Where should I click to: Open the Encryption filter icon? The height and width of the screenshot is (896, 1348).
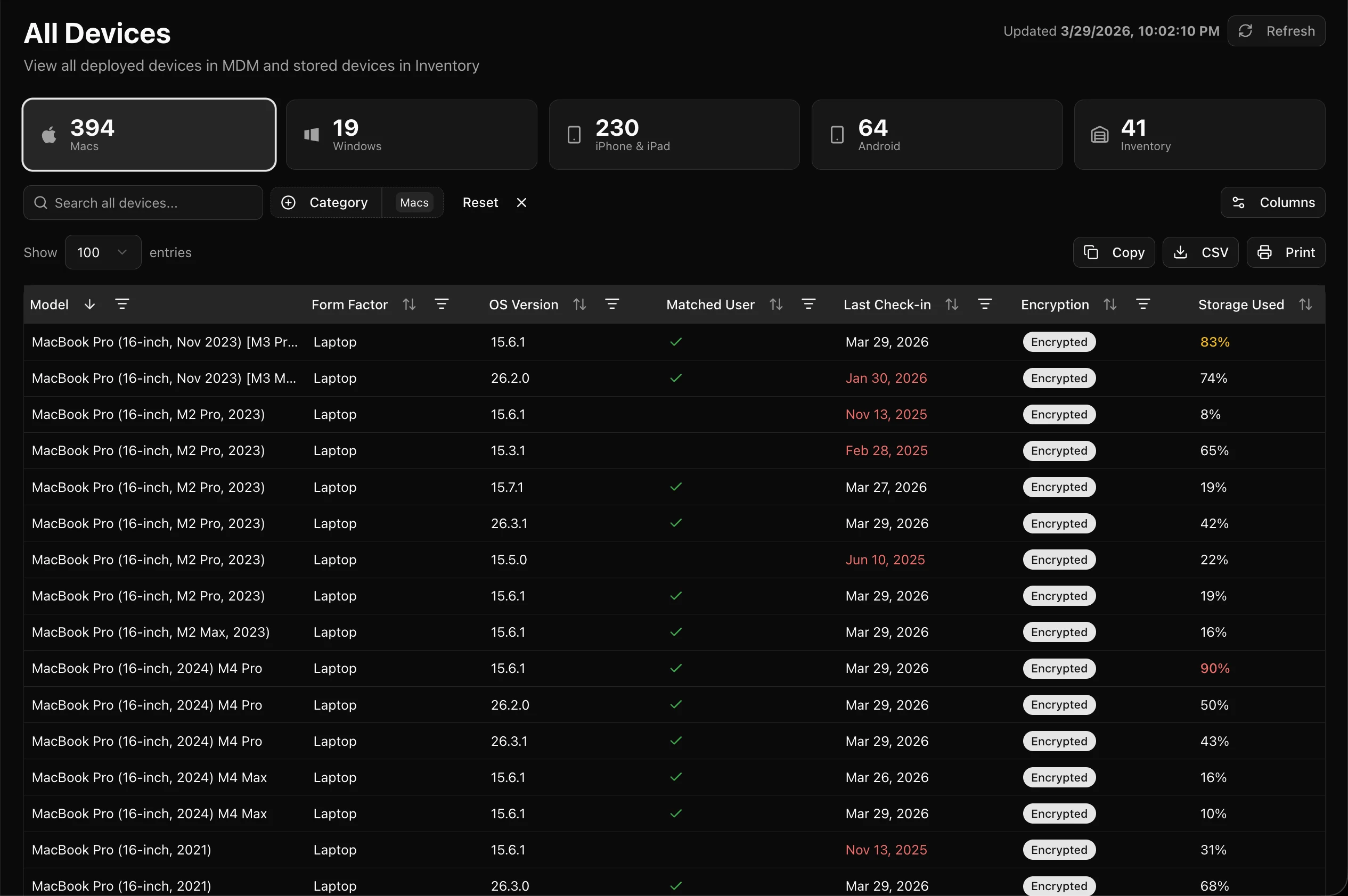(x=1143, y=304)
